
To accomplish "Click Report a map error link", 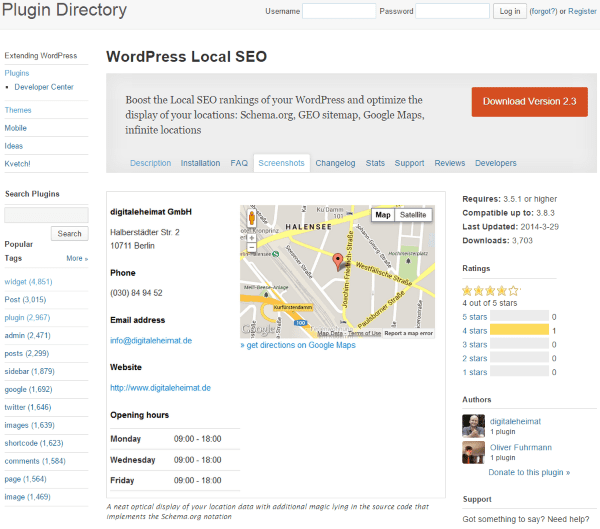I will [x=408, y=333].
